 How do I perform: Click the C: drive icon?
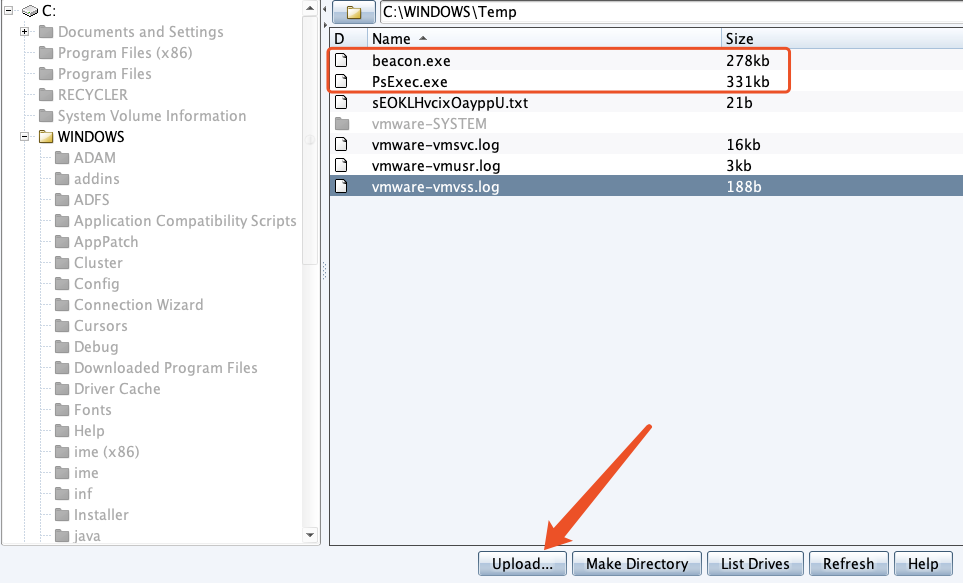click(x=29, y=10)
